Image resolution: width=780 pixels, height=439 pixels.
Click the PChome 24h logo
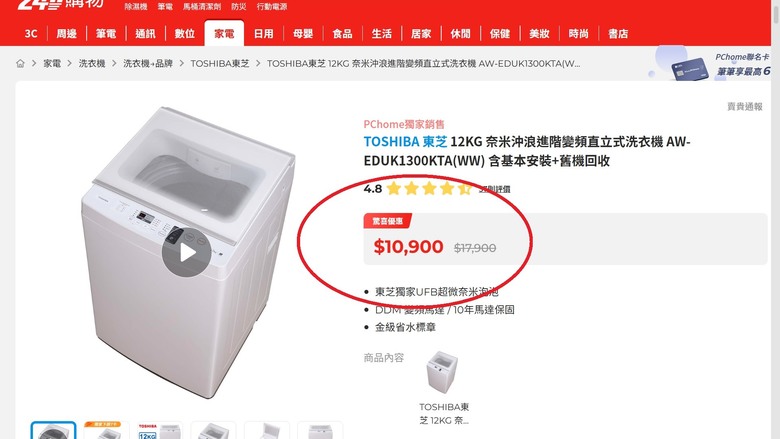click(x=61, y=5)
